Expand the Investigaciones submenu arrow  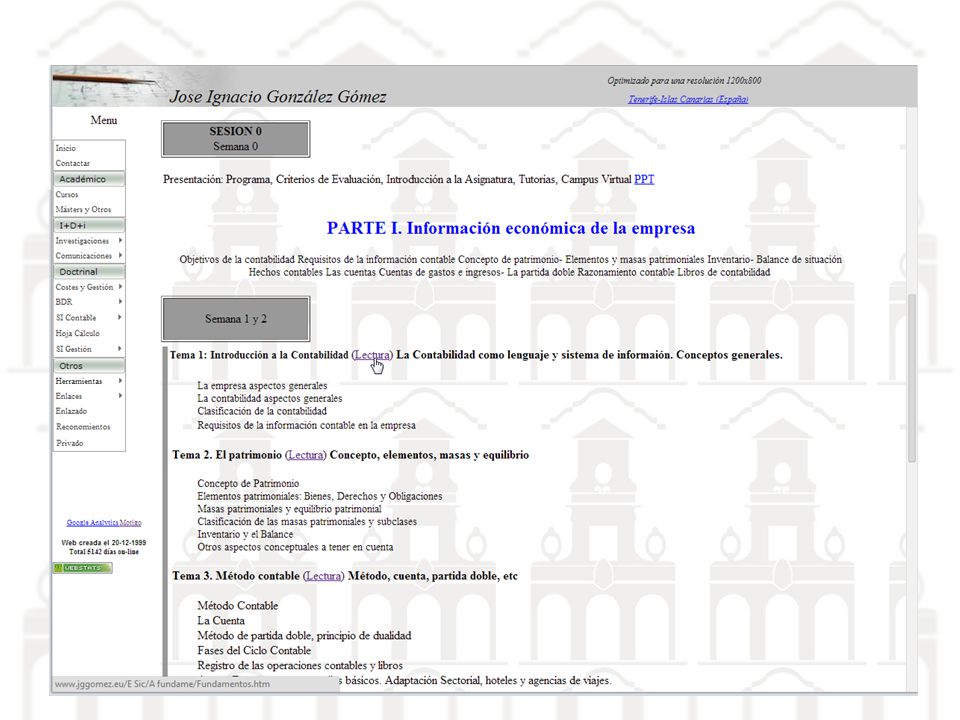point(120,241)
